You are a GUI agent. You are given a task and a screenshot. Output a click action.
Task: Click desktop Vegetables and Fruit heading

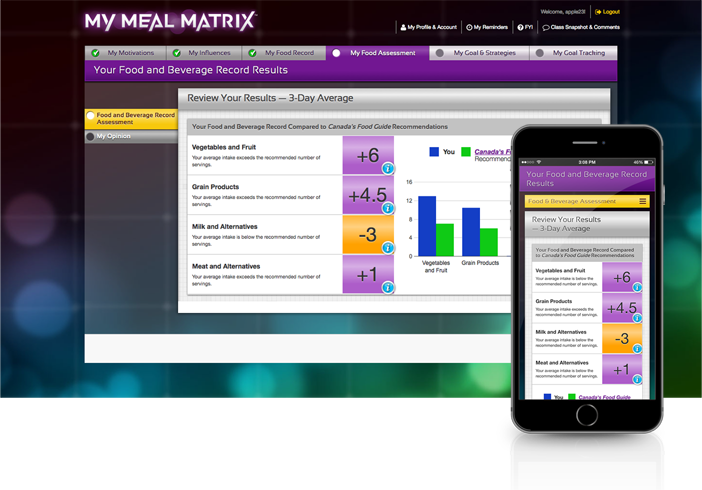pos(224,147)
